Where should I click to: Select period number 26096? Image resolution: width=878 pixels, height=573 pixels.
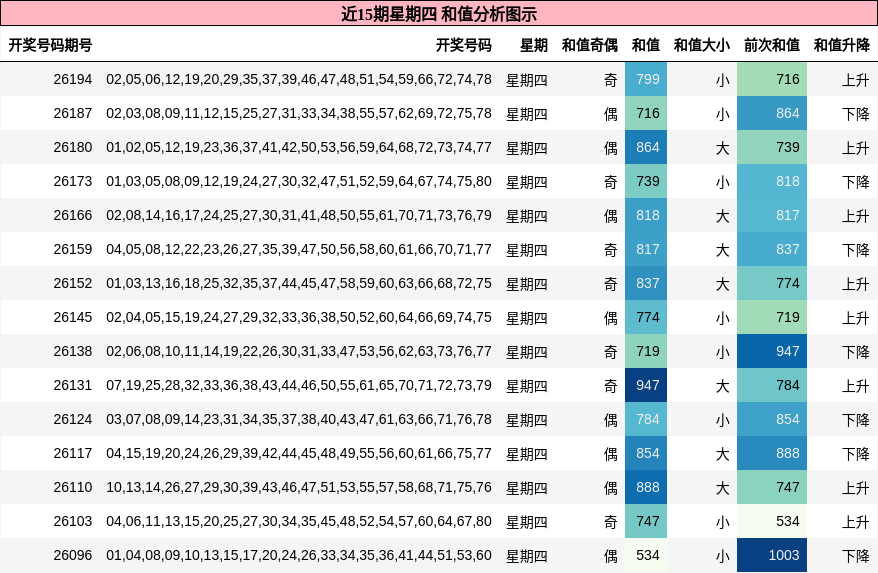(73, 555)
